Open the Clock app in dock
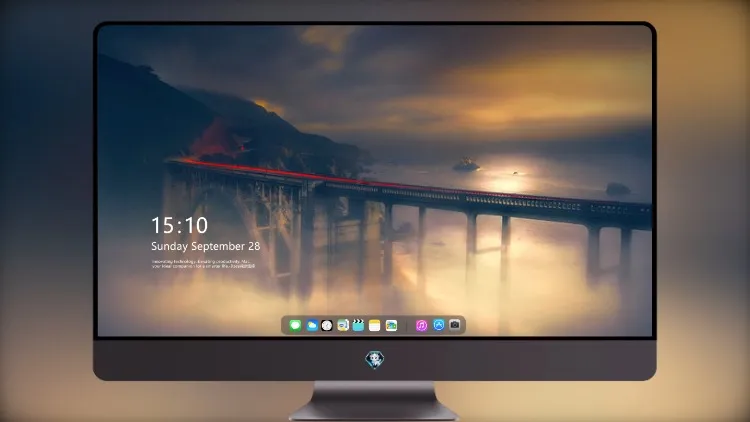750x422 pixels. (x=327, y=325)
